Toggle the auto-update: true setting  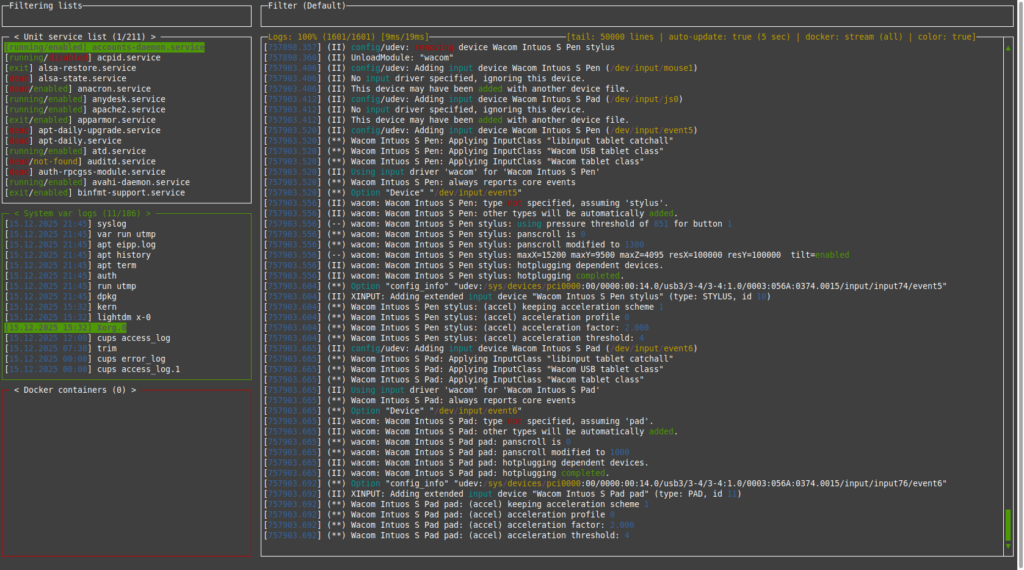click(x=730, y=36)
